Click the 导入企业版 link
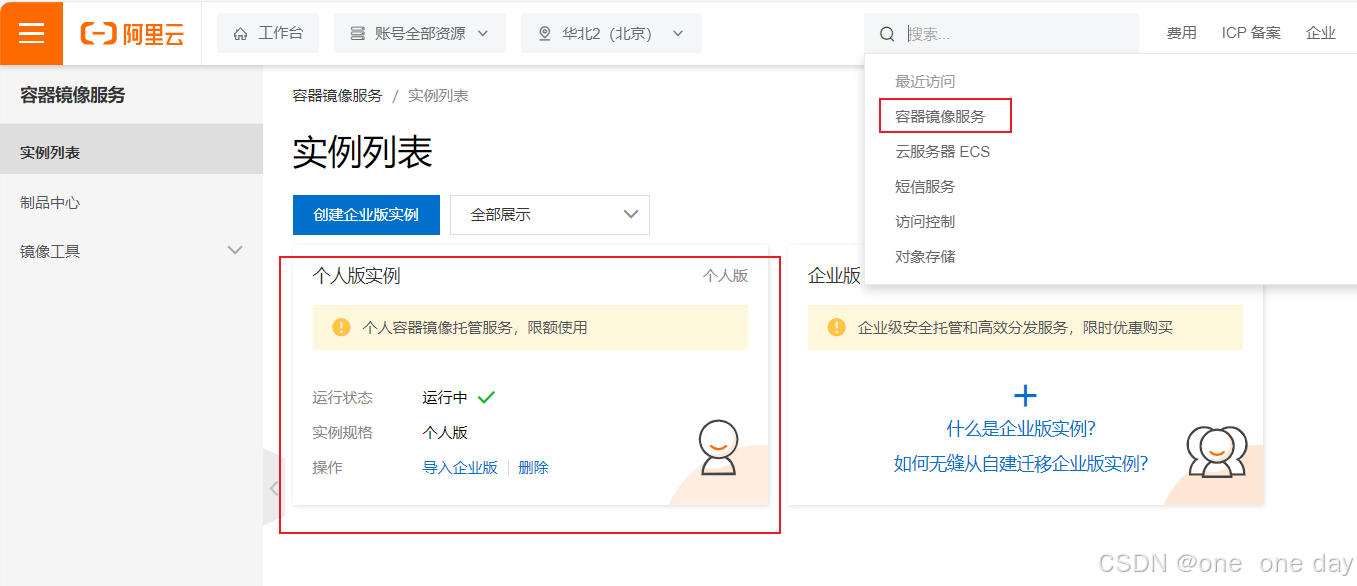The image size is (1357, 586). tap(460, 467)
